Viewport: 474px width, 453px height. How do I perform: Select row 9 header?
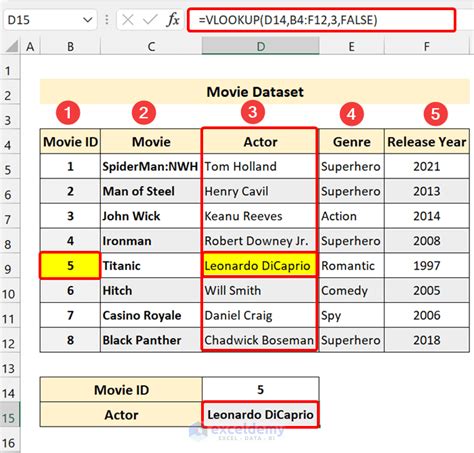pyautogui.click(x=9, y=269)
